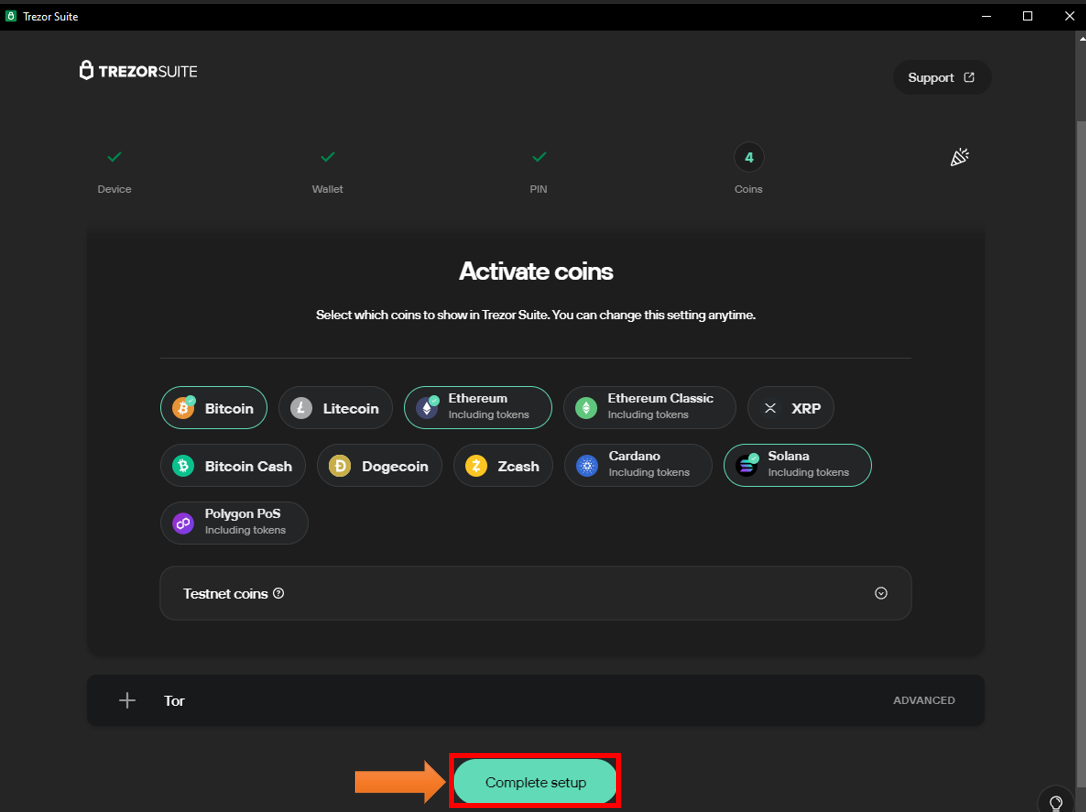This screenshot has width=1086, height=812.
Task: Open the lightbulb guide icon
Action: click(1056, 802)
